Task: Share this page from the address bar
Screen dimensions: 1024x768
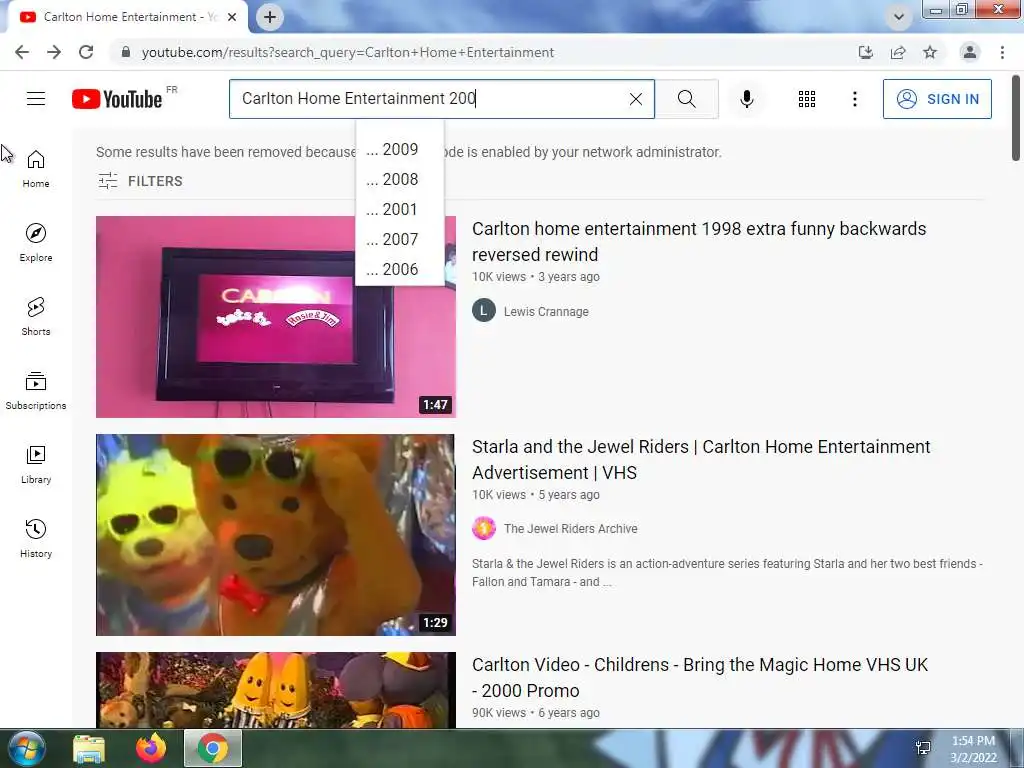Action: tap(898, 52)
